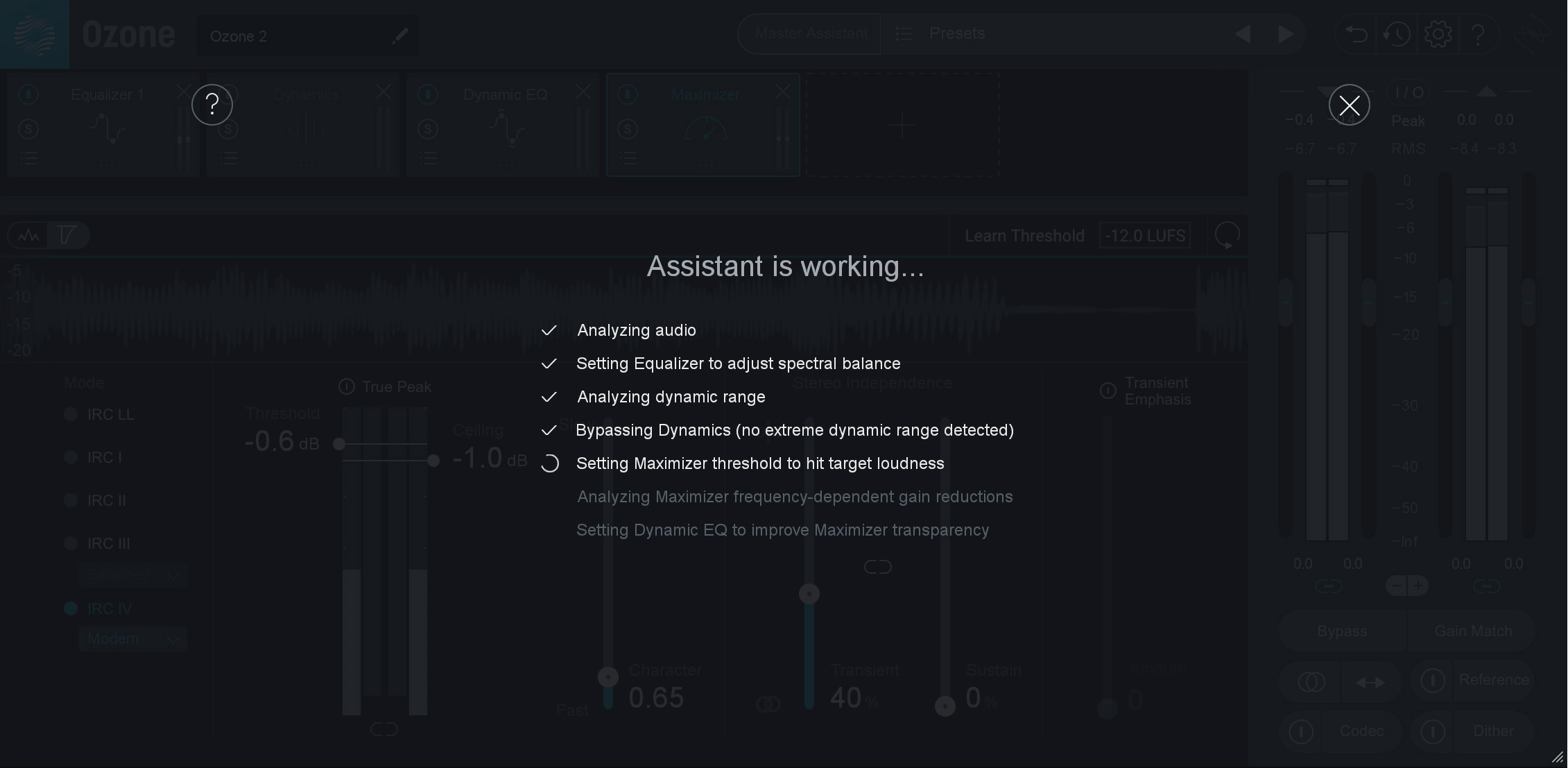
Task: Open Dynamic EQ module preset list icon
Action: [x=428, y=158]
